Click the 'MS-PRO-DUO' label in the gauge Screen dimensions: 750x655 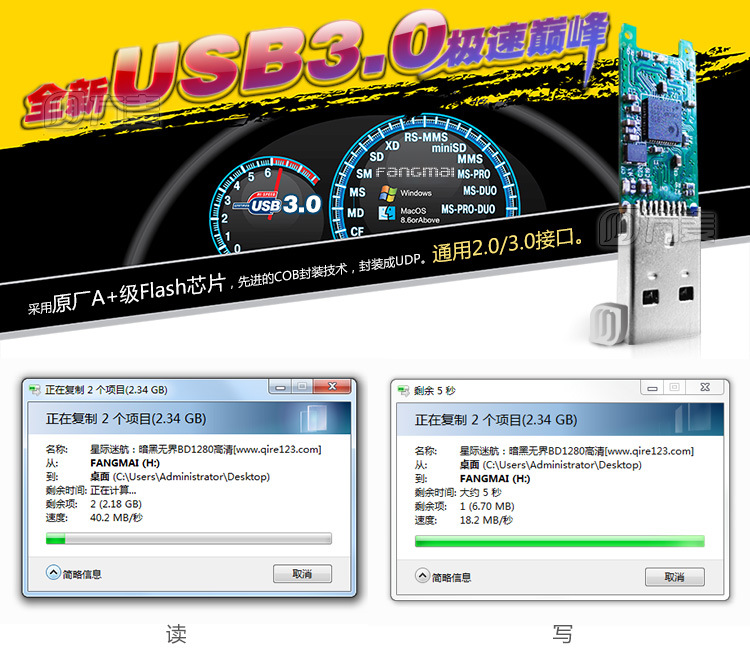pyautogui.click(x=468, y=210)
